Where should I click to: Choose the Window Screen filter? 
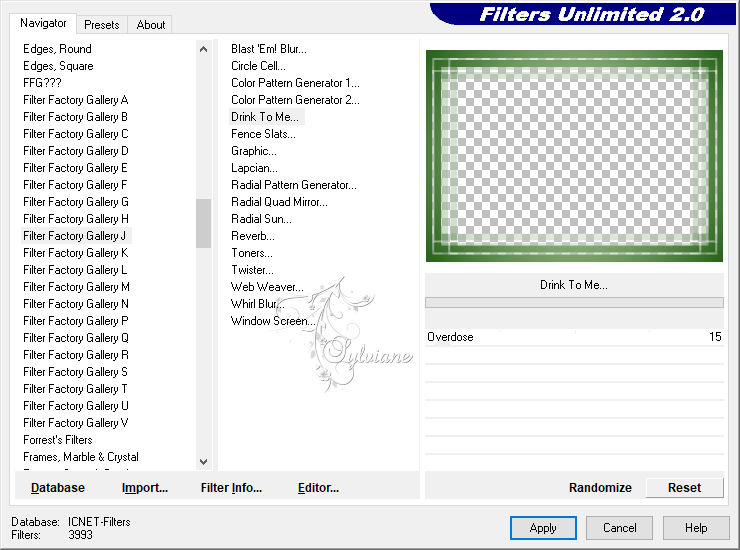click(273, 321)
